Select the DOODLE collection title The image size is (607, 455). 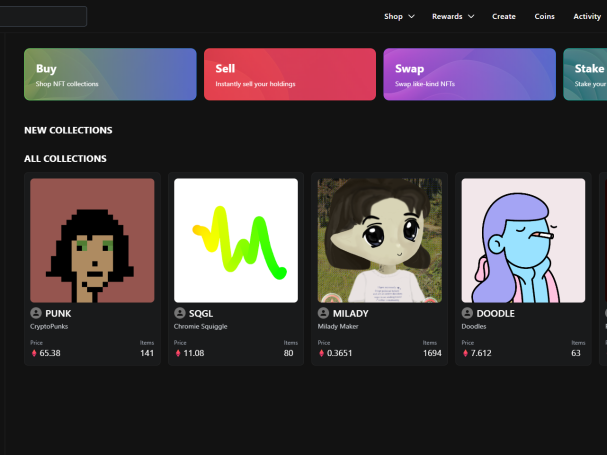tap(496, 313)
